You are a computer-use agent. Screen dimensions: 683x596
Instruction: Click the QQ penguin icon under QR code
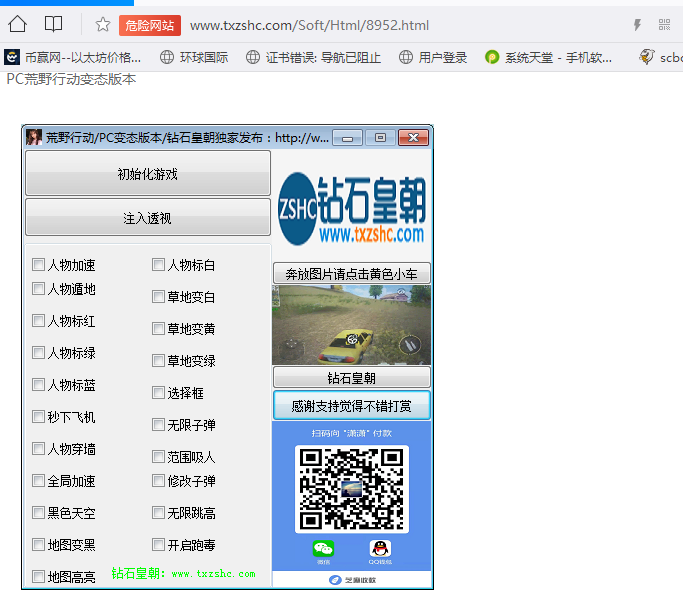380,549
